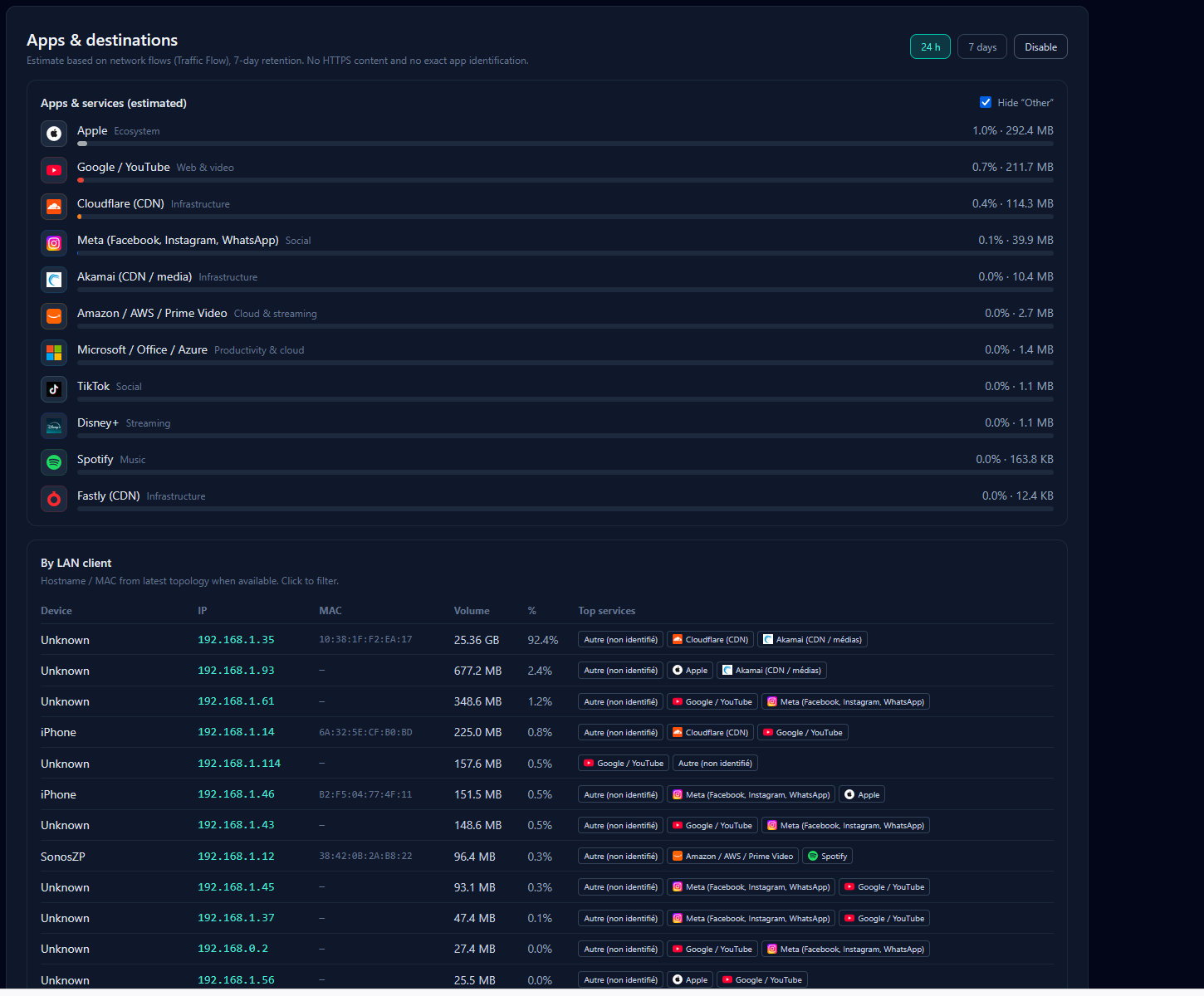
Task: Click the IP column header
Action: point(203,611)
